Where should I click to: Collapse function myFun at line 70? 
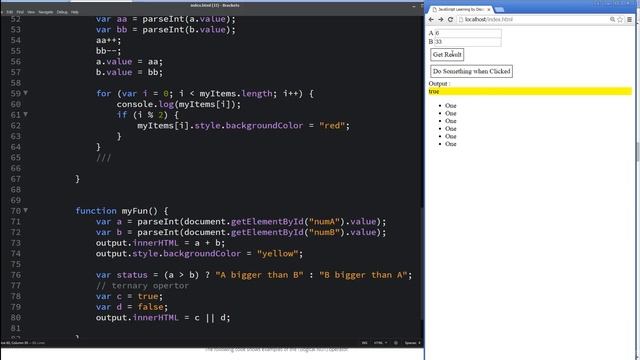coord(25,210)
